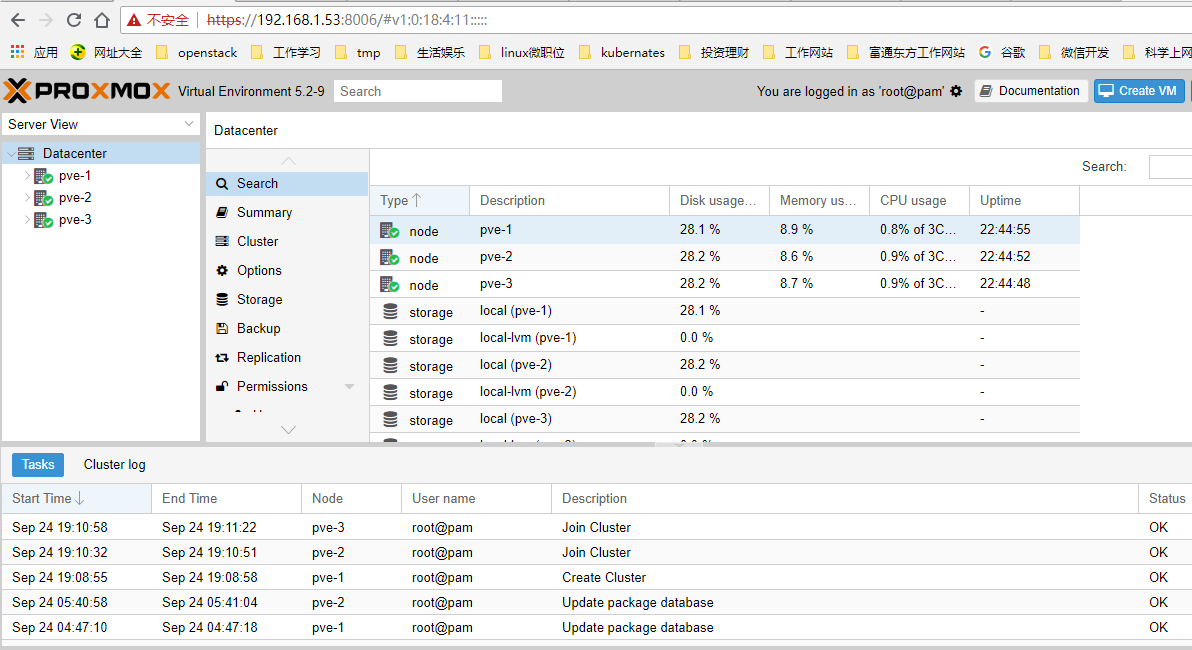Open Datacenter Options via the gear icon
1192x650 pixels.
tap(262, 270)
